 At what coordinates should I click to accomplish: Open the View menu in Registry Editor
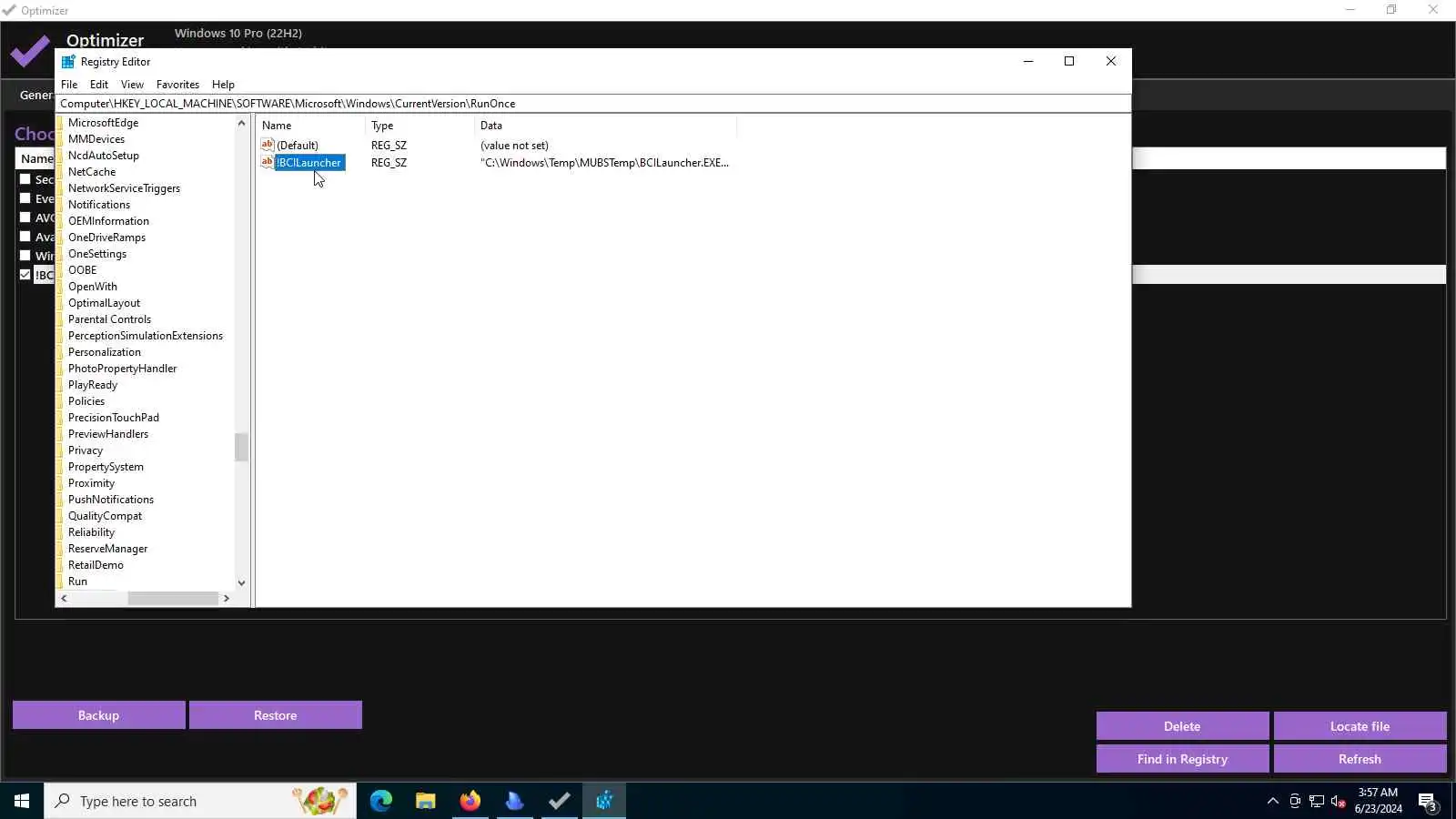point(132,85)
